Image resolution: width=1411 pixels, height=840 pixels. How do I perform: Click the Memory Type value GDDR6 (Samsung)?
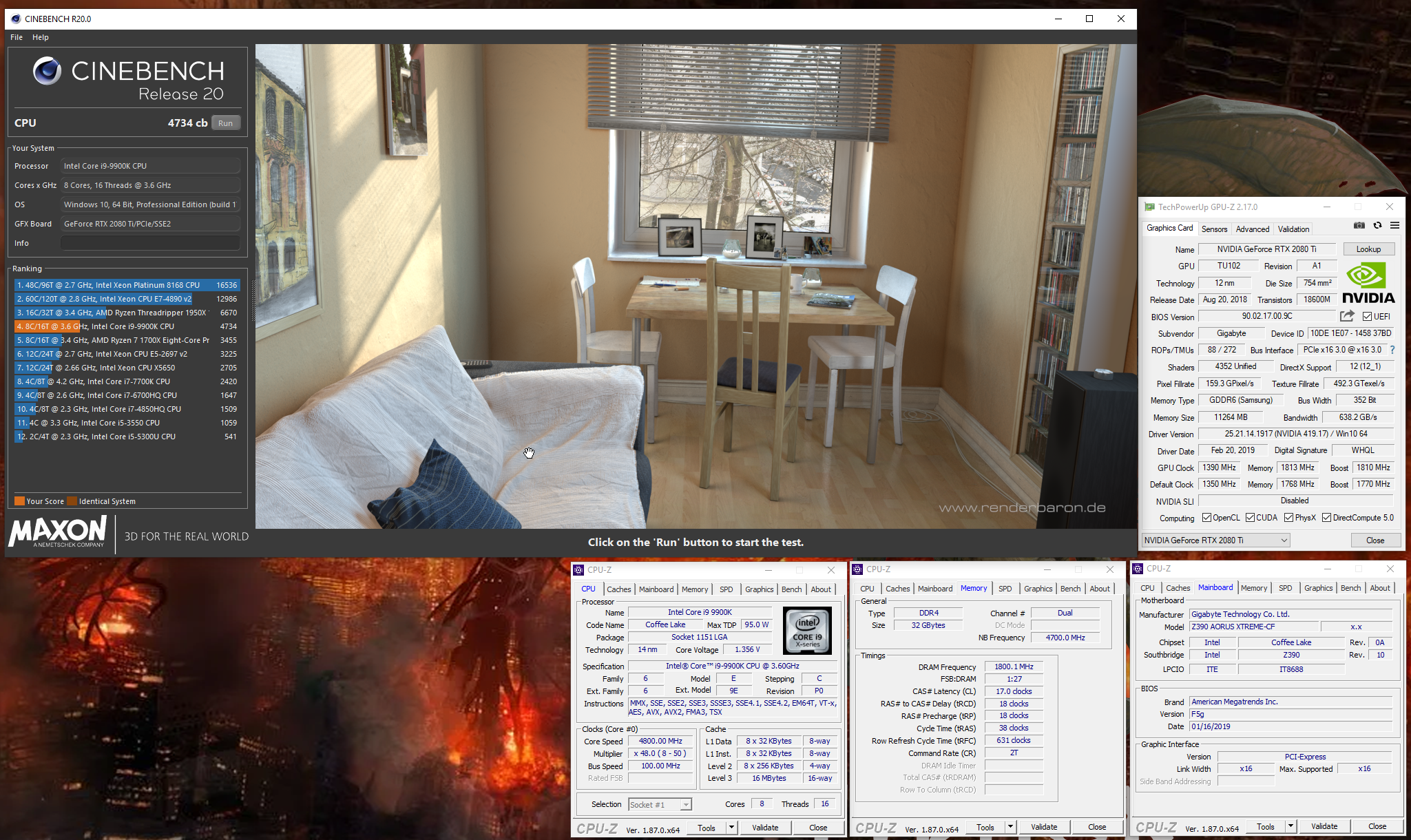[1241, 400]
